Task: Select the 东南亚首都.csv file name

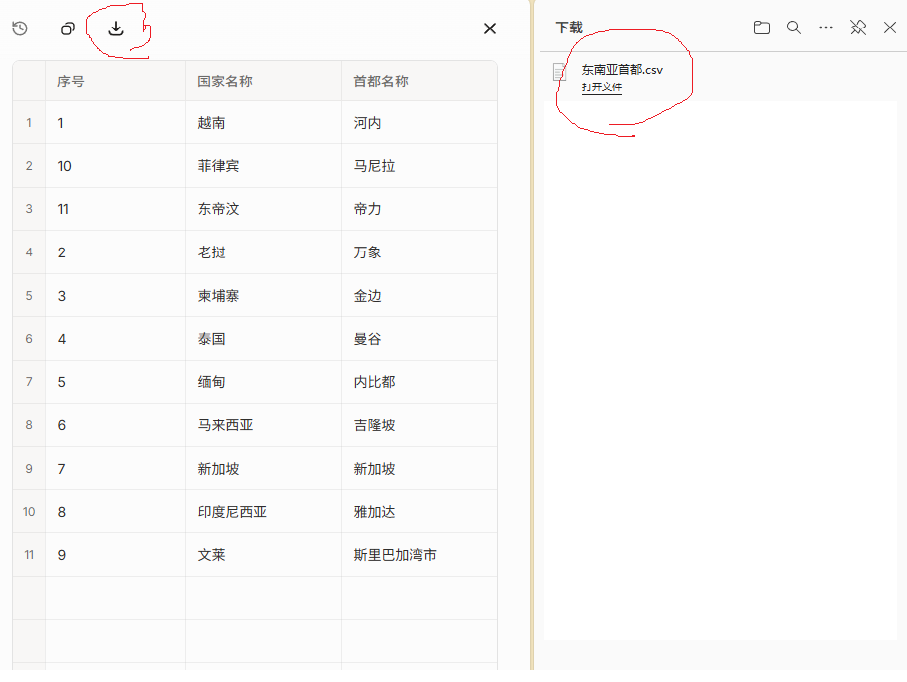Action: click(x=622, y=70)
